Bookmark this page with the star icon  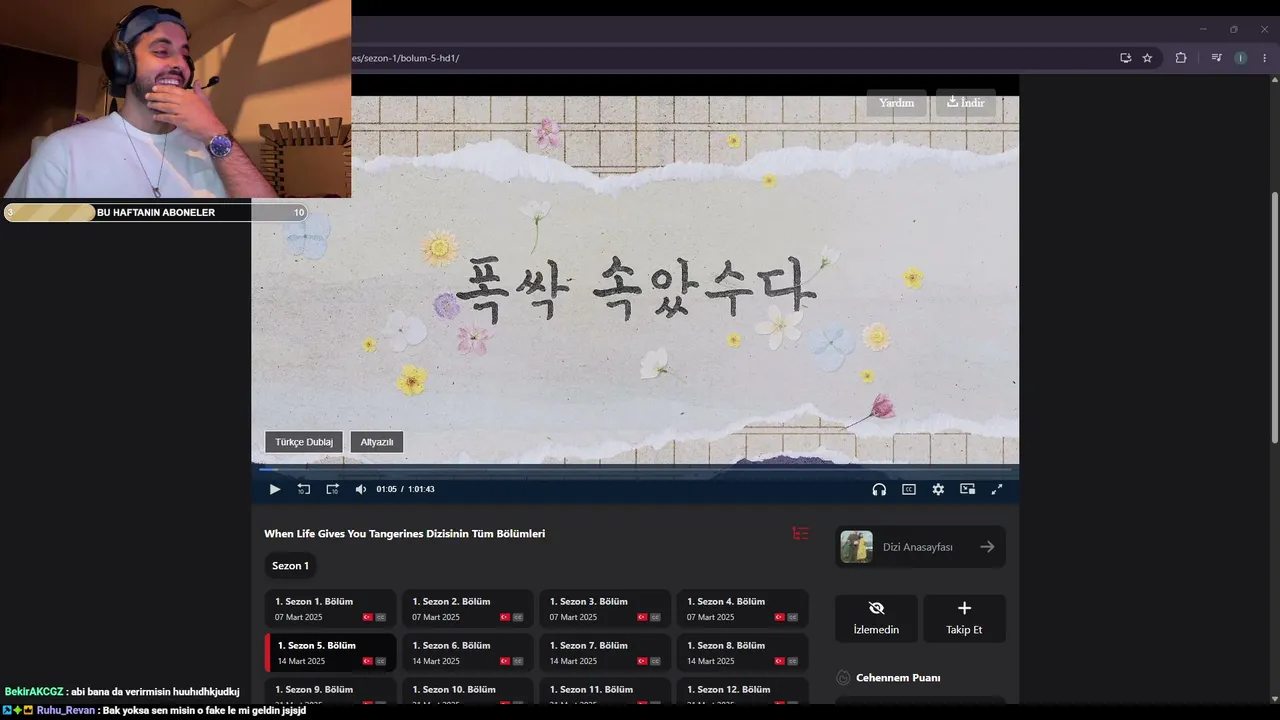[1147, 58]
